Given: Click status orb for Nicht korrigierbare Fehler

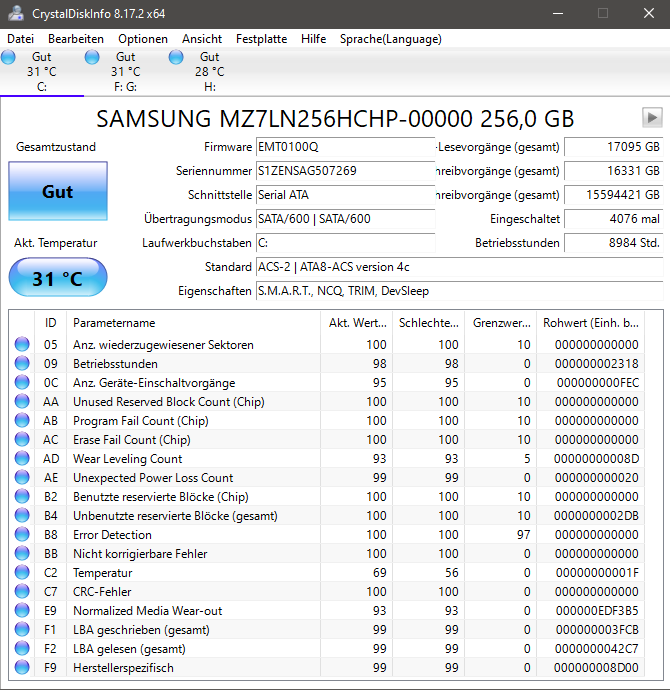Looking at the screenshot, I should pyautogui.click(x=22, y=554).
